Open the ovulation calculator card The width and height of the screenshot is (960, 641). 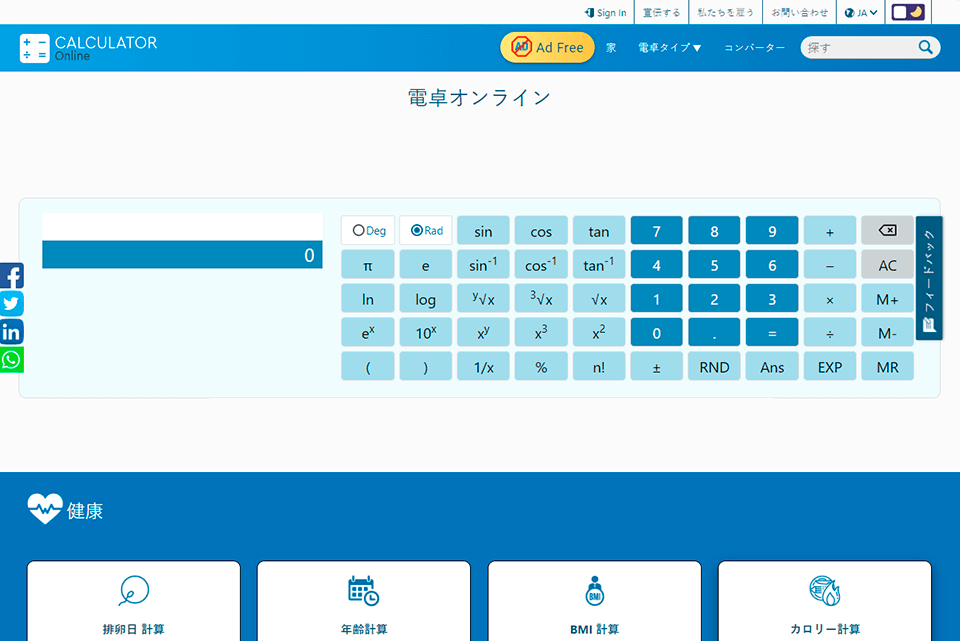pyautogui.click(x=133, y=601)
